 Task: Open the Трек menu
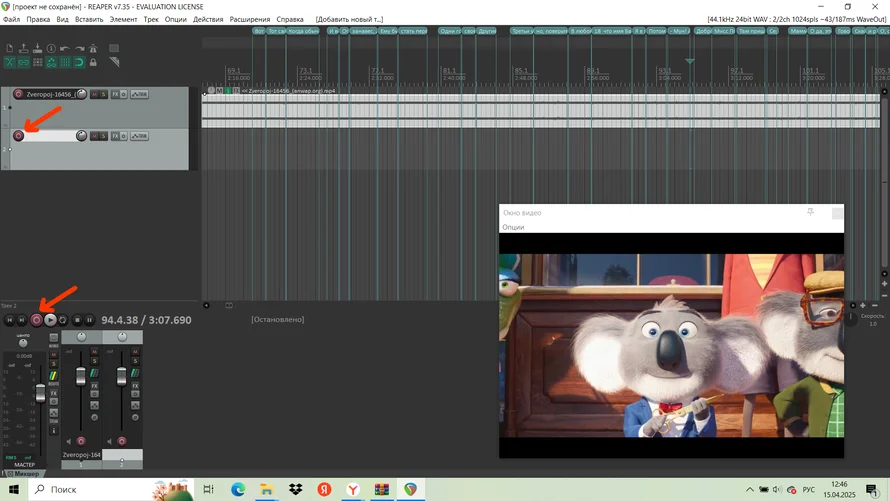pos(151,19)
